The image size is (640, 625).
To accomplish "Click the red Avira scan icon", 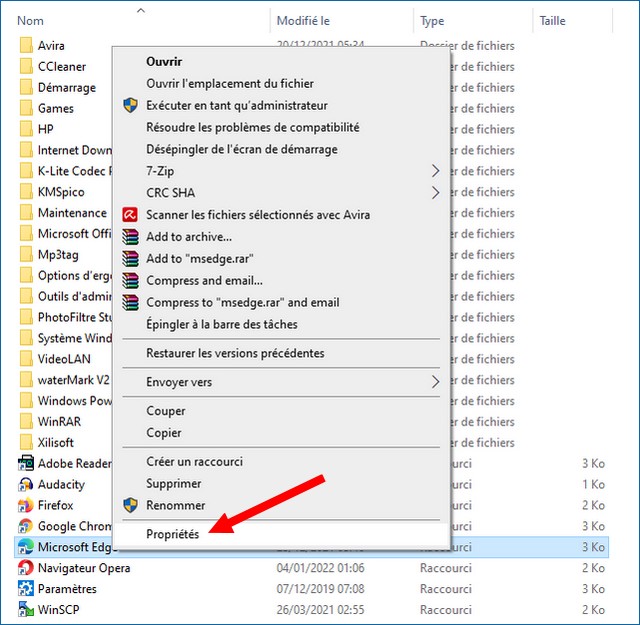I will click(130, 215).
